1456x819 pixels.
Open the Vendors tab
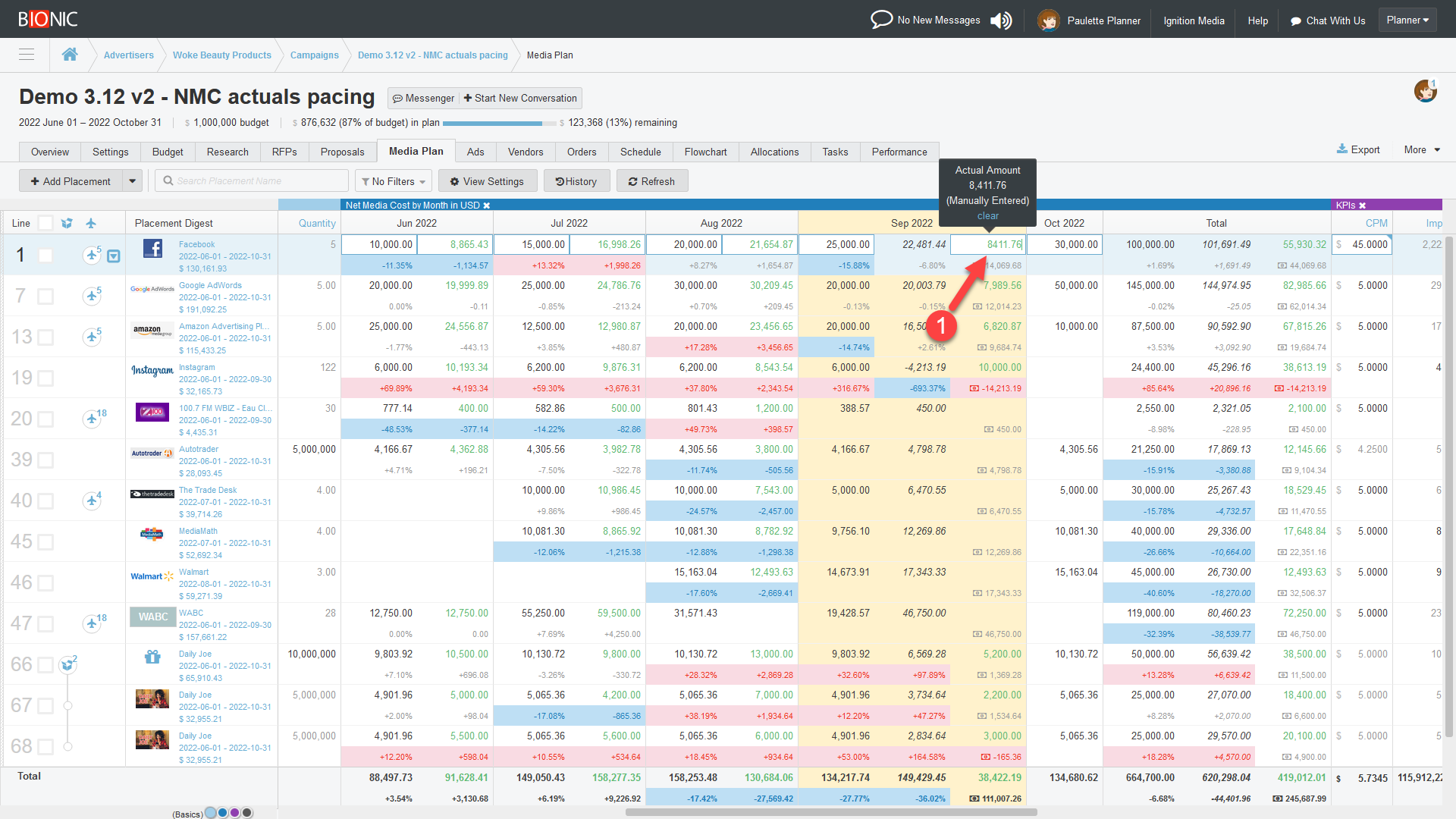526,152
